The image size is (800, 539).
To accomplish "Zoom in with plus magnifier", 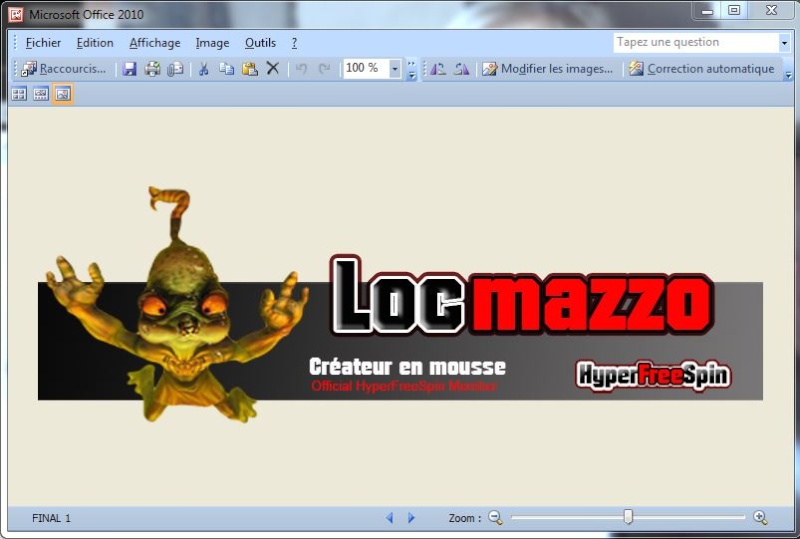I will [760, 518].
